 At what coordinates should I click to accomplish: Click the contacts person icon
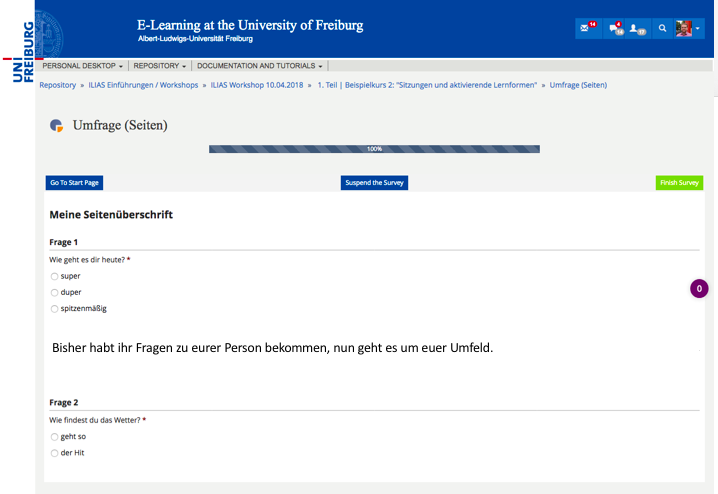pyautogui.click(x=636, y=28)
